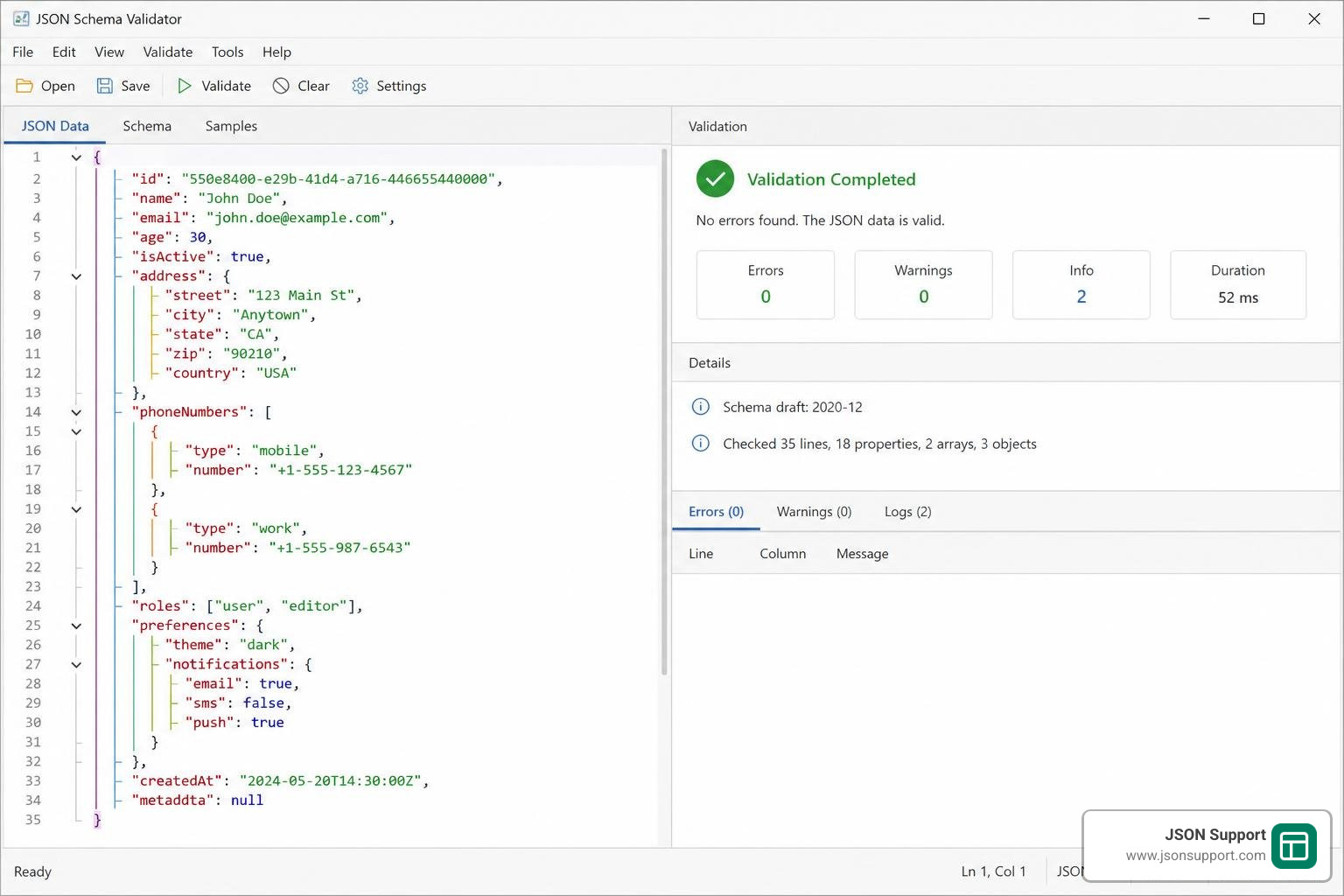Screen dimensions: 1344x896
Task: Click the "sms" false value
Action: [263, 703]
